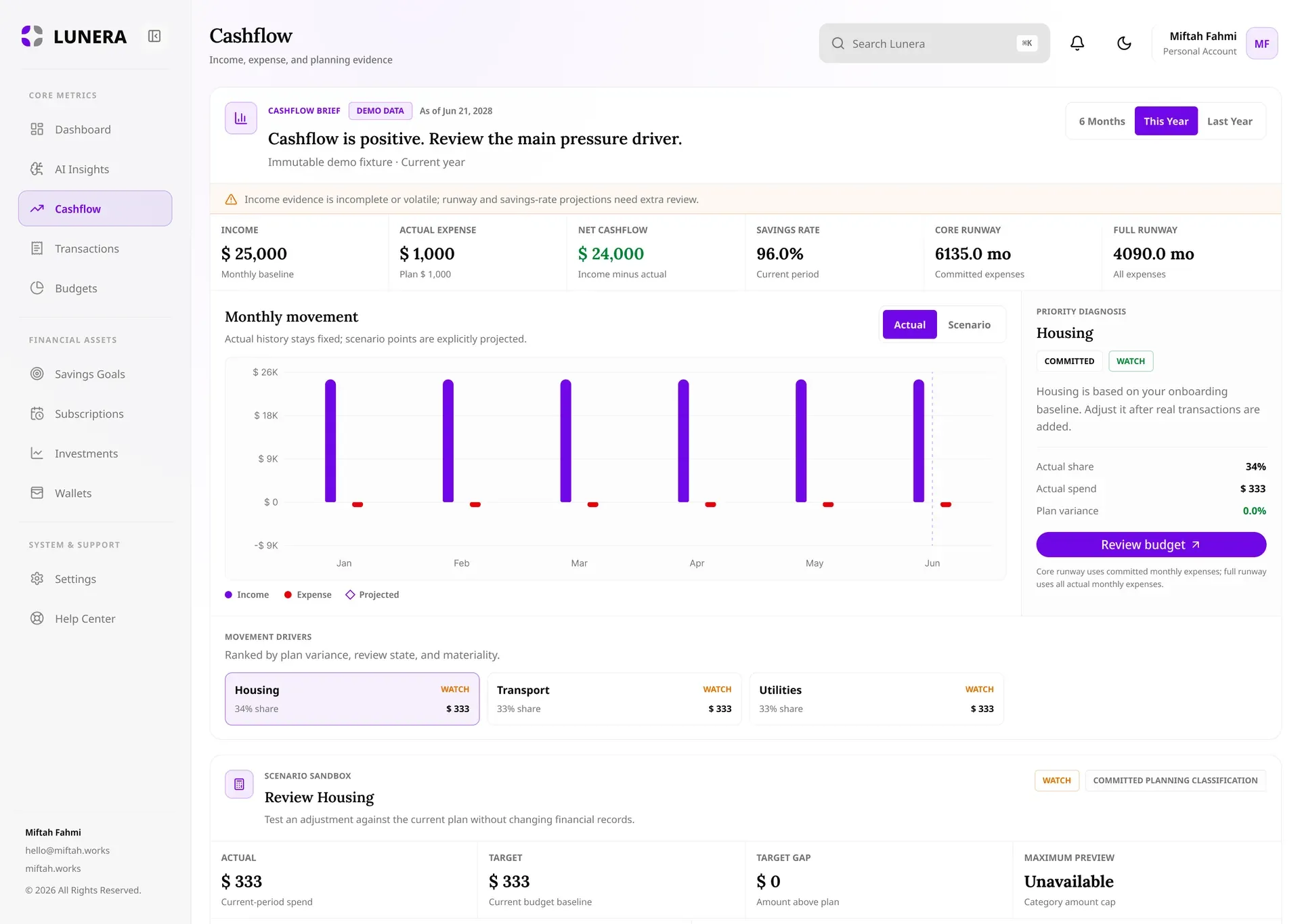Switch chart to Scenario view
This screenshot has height=924, width=1300.
pyautogui.click(x=969, y=325)
